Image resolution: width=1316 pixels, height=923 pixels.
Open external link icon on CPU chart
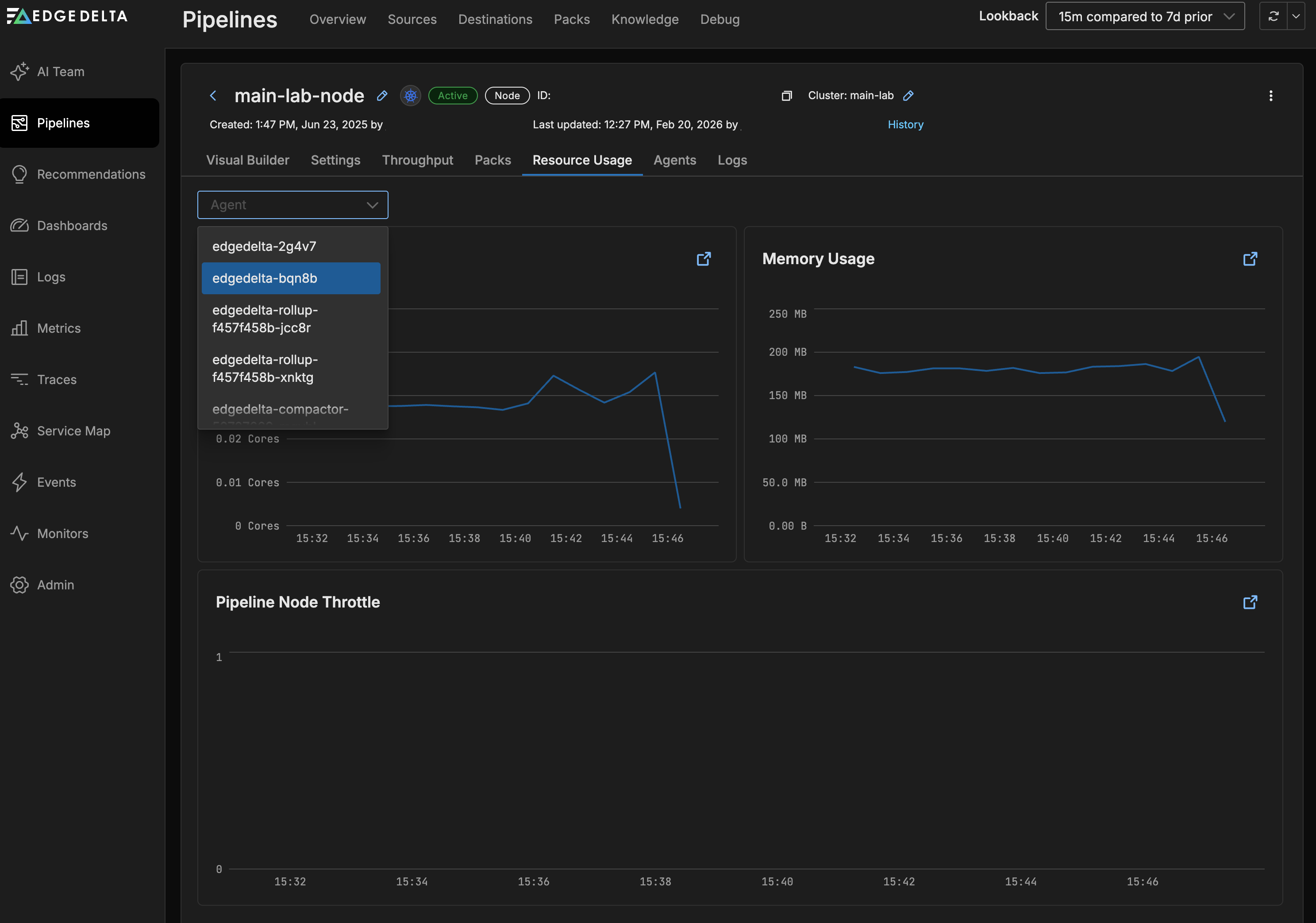pyautogui.click(x=703, y=259)
